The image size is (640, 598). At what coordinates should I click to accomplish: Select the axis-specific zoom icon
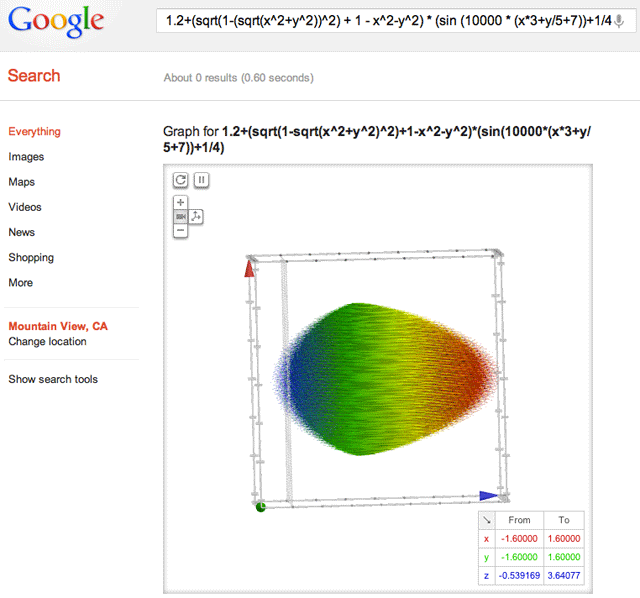196,216
